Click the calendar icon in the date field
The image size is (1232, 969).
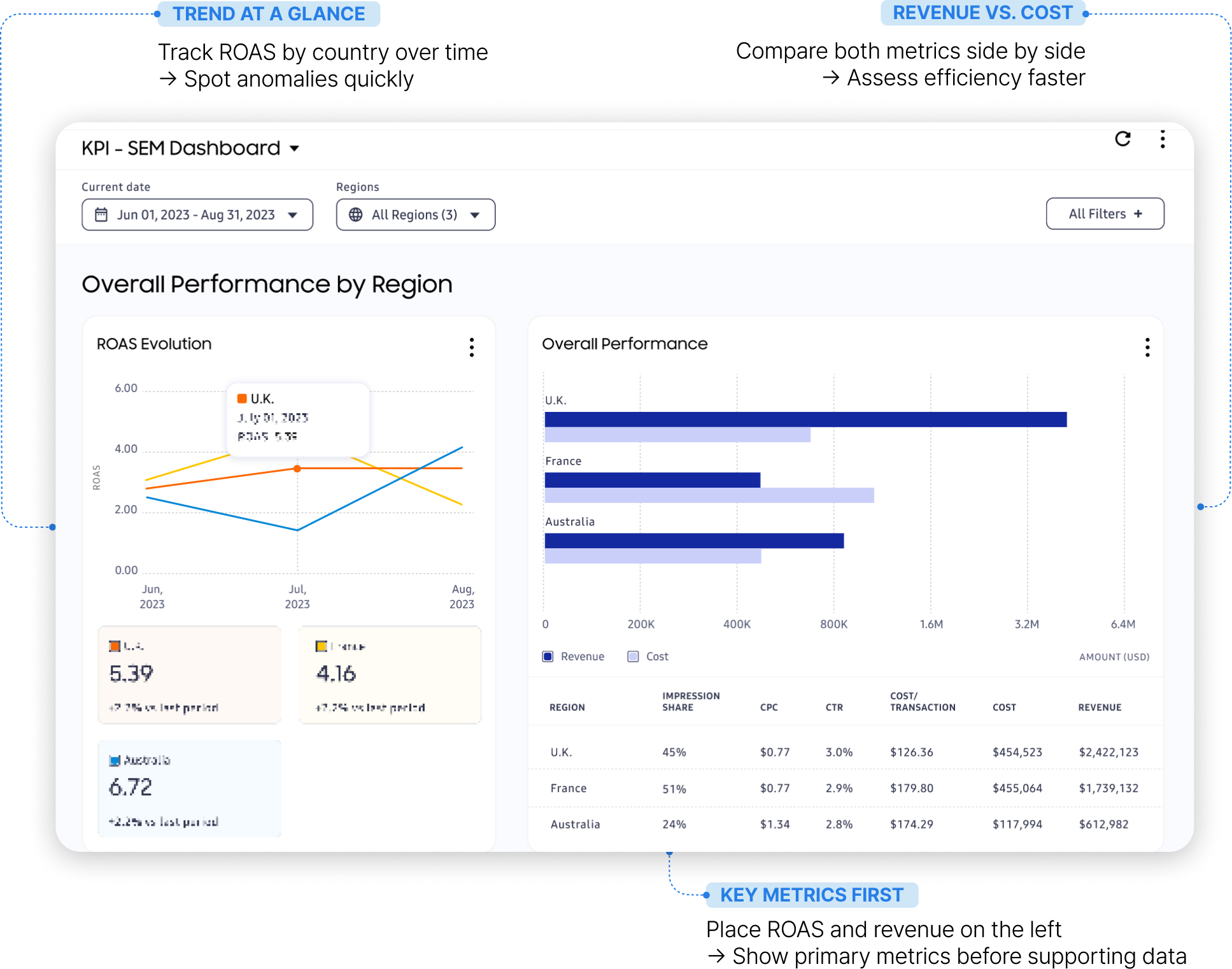101,215
